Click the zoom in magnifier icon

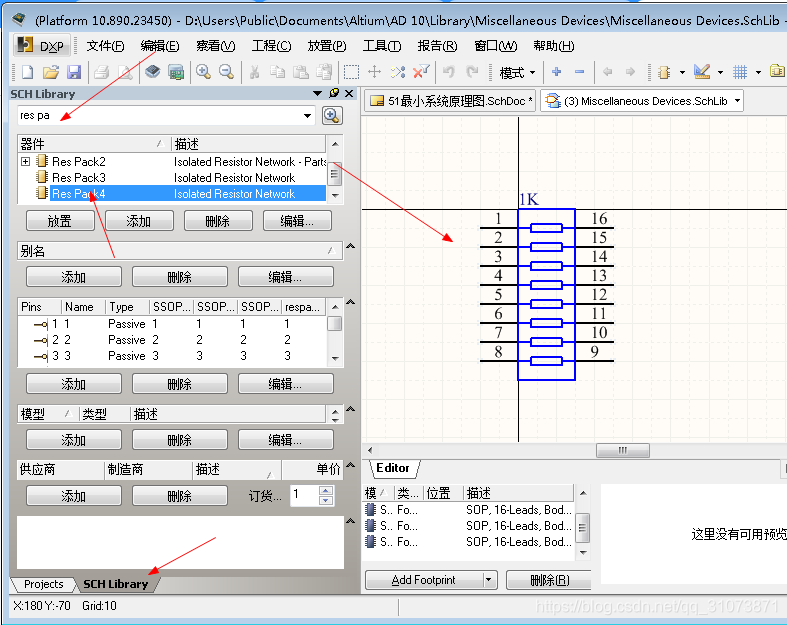coord(203,72)
